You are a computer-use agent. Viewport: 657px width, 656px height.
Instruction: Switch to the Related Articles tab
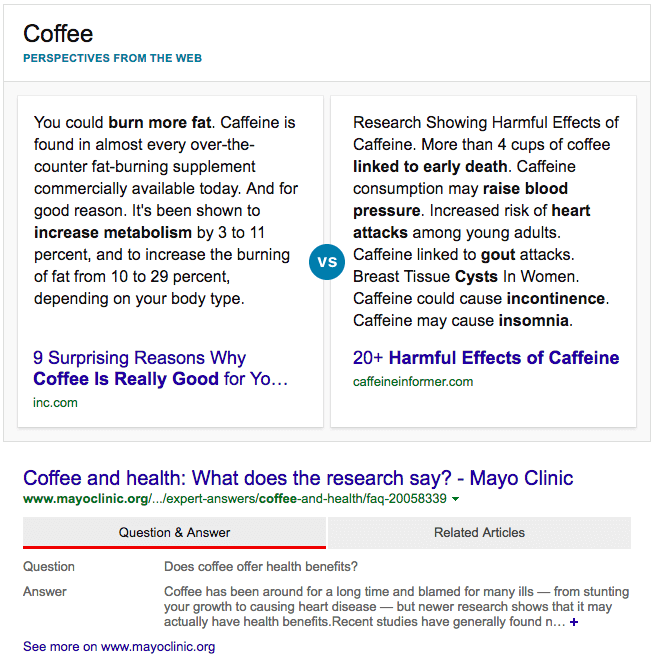pyautogui.click(x=479, y=532)
